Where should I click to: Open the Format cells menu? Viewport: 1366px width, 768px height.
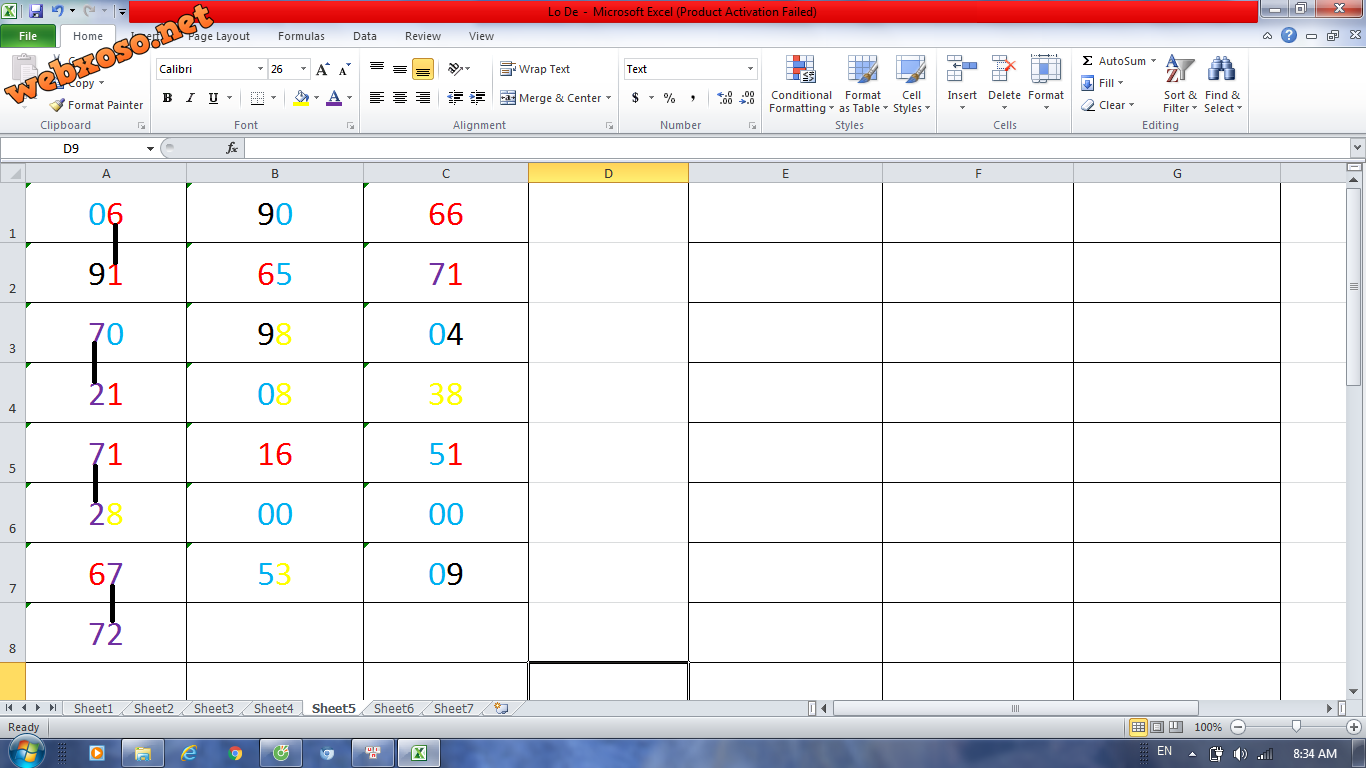(1046, 84)
